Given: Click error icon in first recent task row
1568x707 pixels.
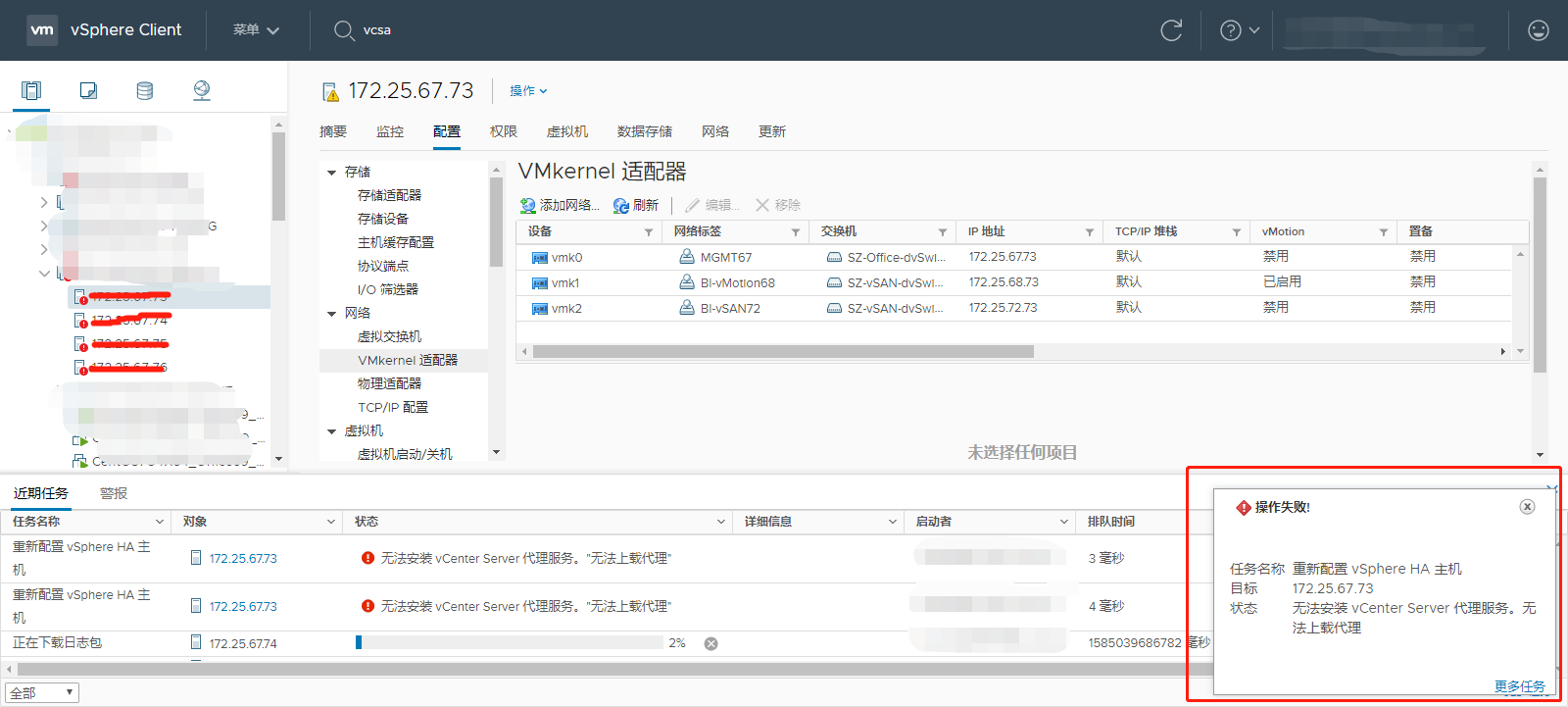Looking at the screenshot, I should pyautogui.click(x=368, y=558).
